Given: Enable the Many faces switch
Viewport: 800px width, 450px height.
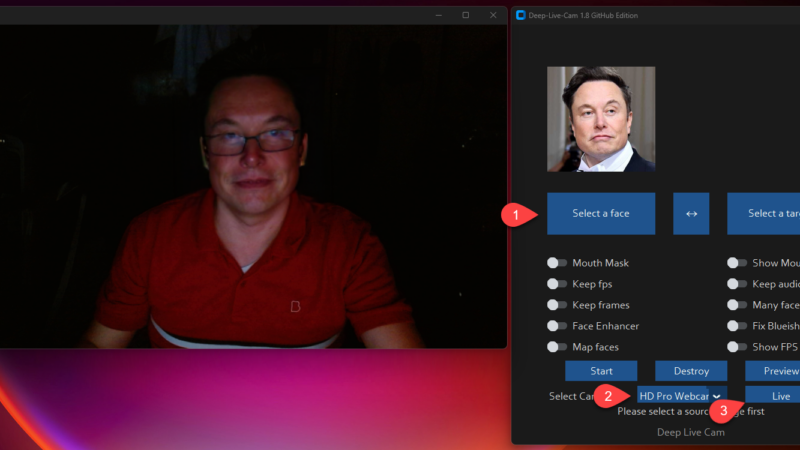Looking at the screenshot, I should (736, 305).
